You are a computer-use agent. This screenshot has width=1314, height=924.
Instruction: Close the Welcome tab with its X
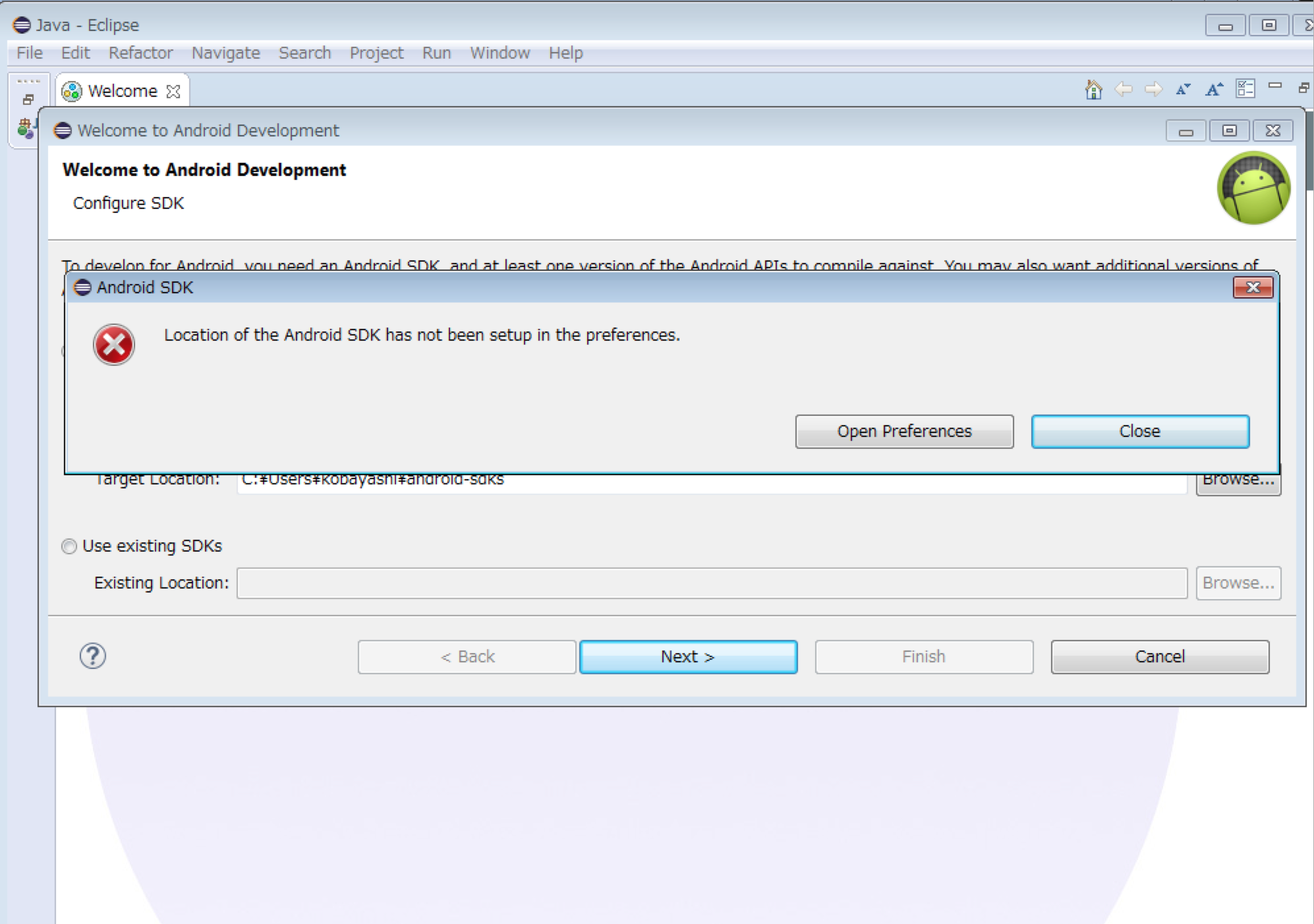[x=173, y=92]
